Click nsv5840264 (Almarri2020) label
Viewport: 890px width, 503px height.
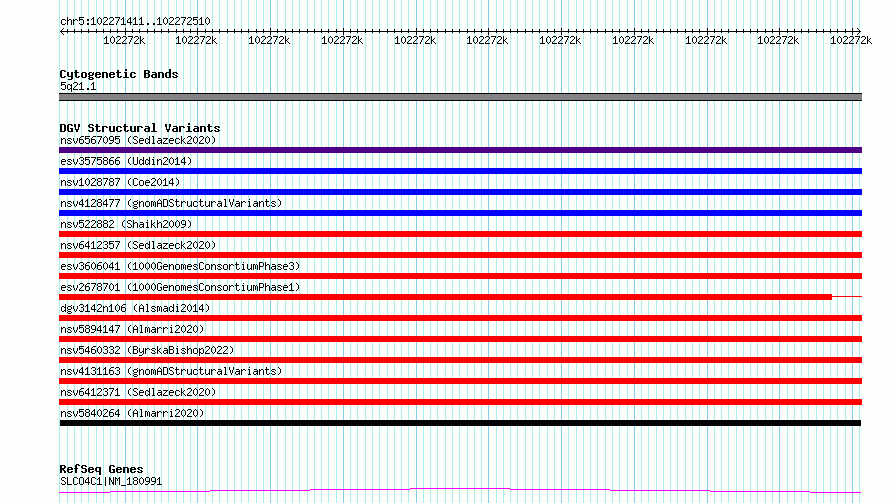point(132,413)
